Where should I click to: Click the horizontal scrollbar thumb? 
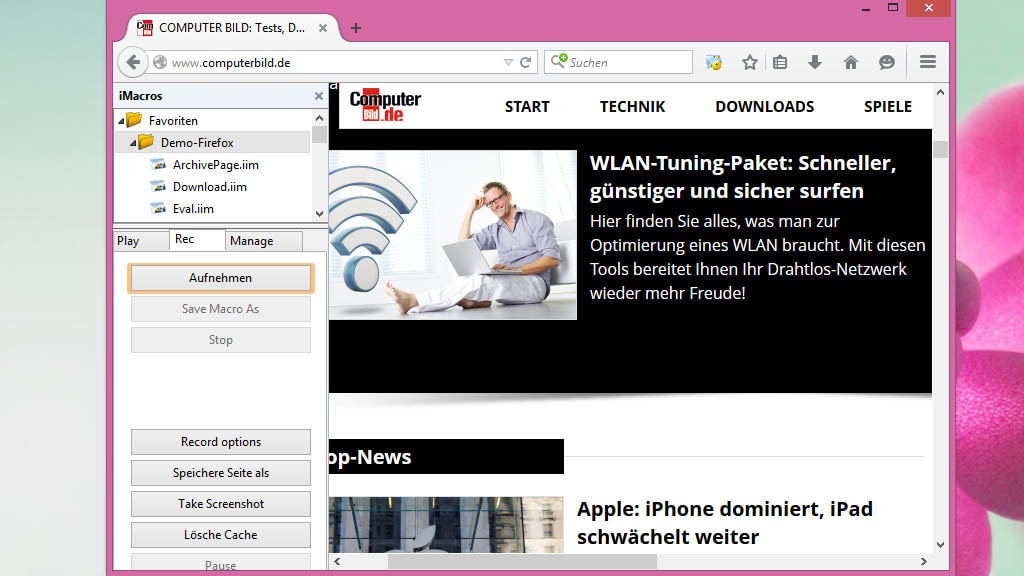coord(522,562)
